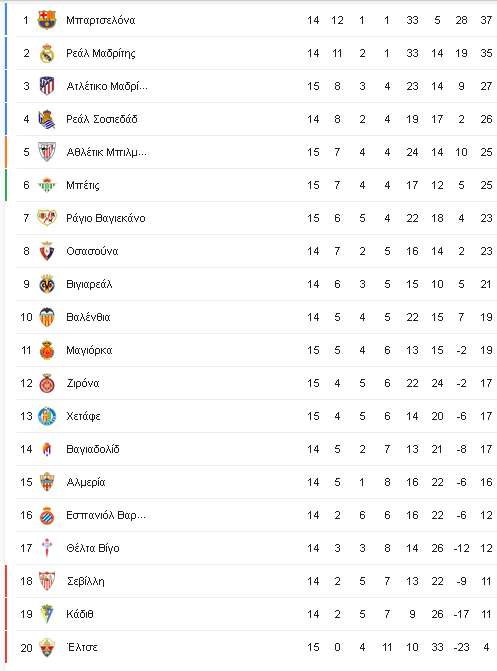Click the Barcelona club crest icon

click(47, 20)
